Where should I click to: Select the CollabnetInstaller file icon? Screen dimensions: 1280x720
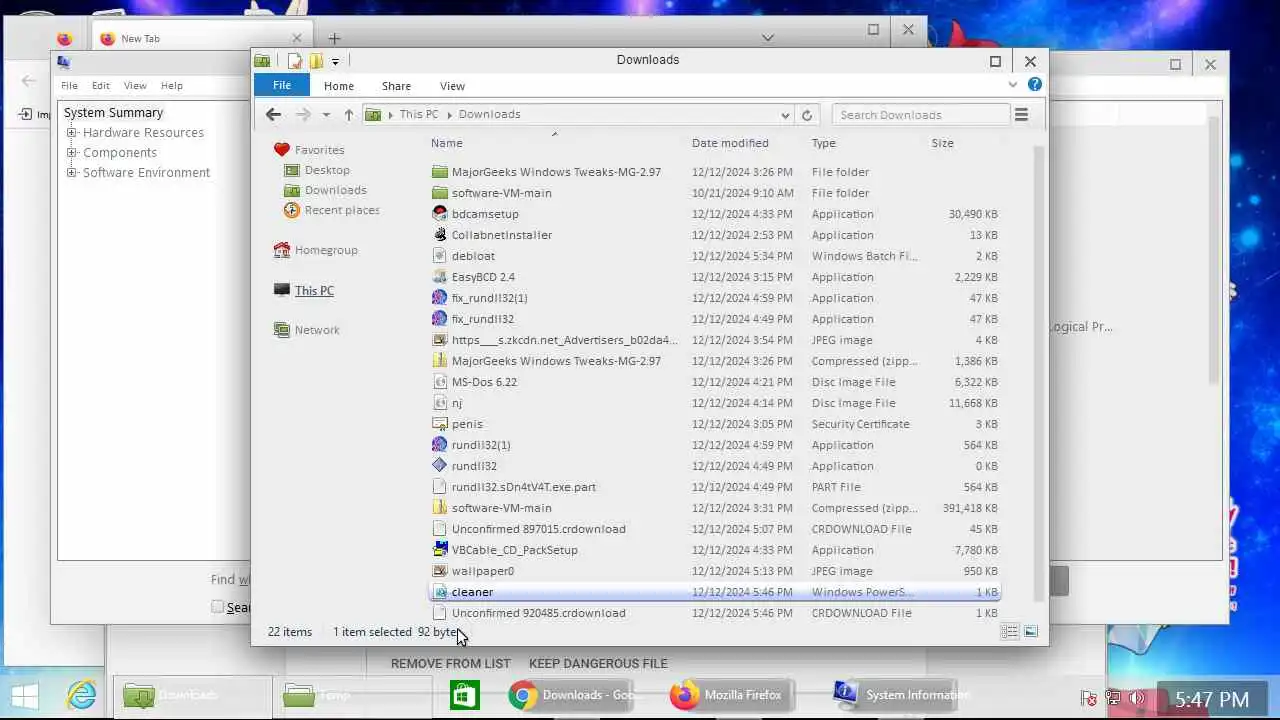(x=439, y=235)
